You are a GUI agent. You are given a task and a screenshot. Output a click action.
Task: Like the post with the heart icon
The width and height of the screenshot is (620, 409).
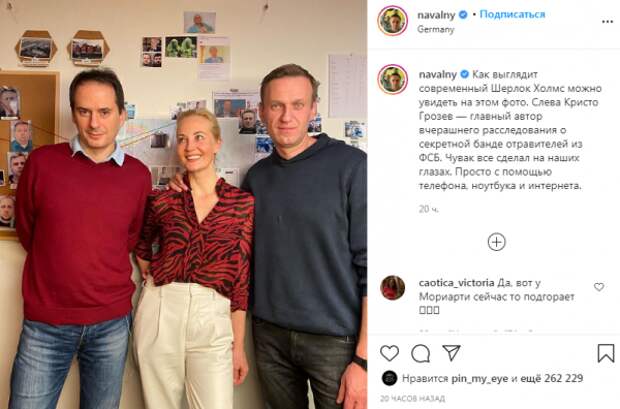[389, 353]
